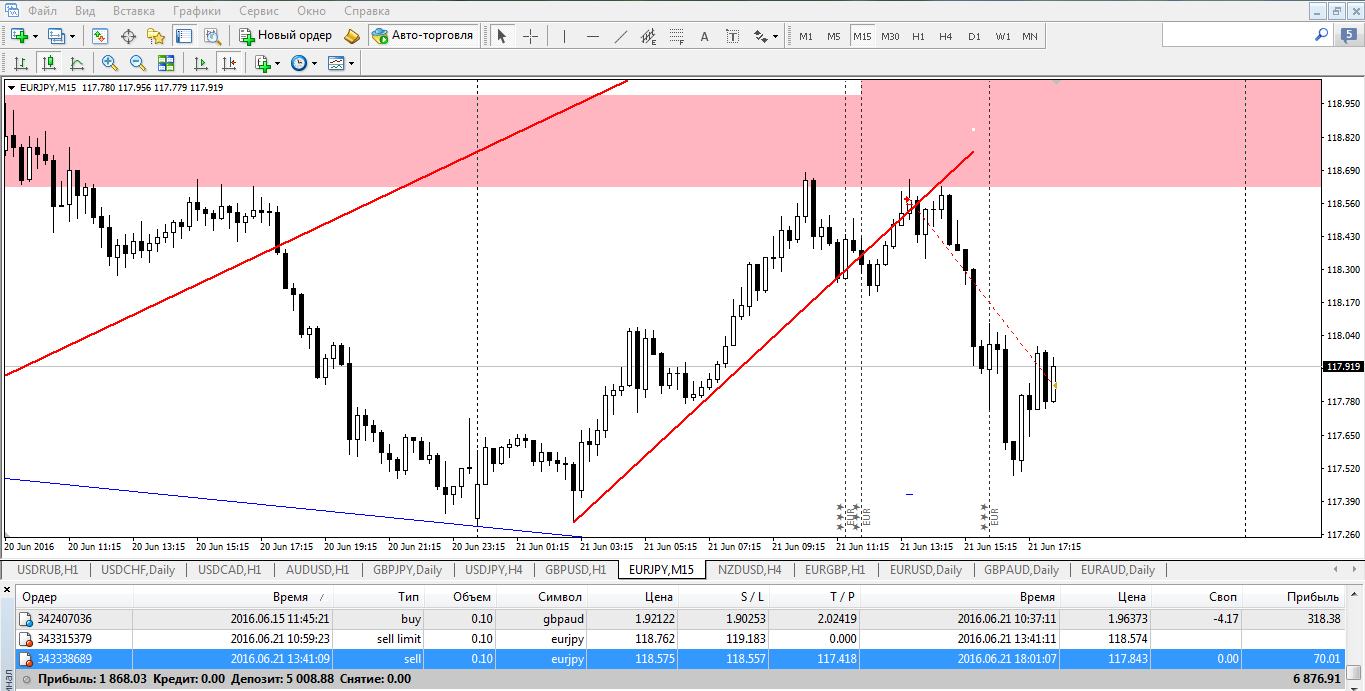This screenshot has width=1365, height=691.
Task: Click the order icon for 342407036
Action: coord(25,620)
